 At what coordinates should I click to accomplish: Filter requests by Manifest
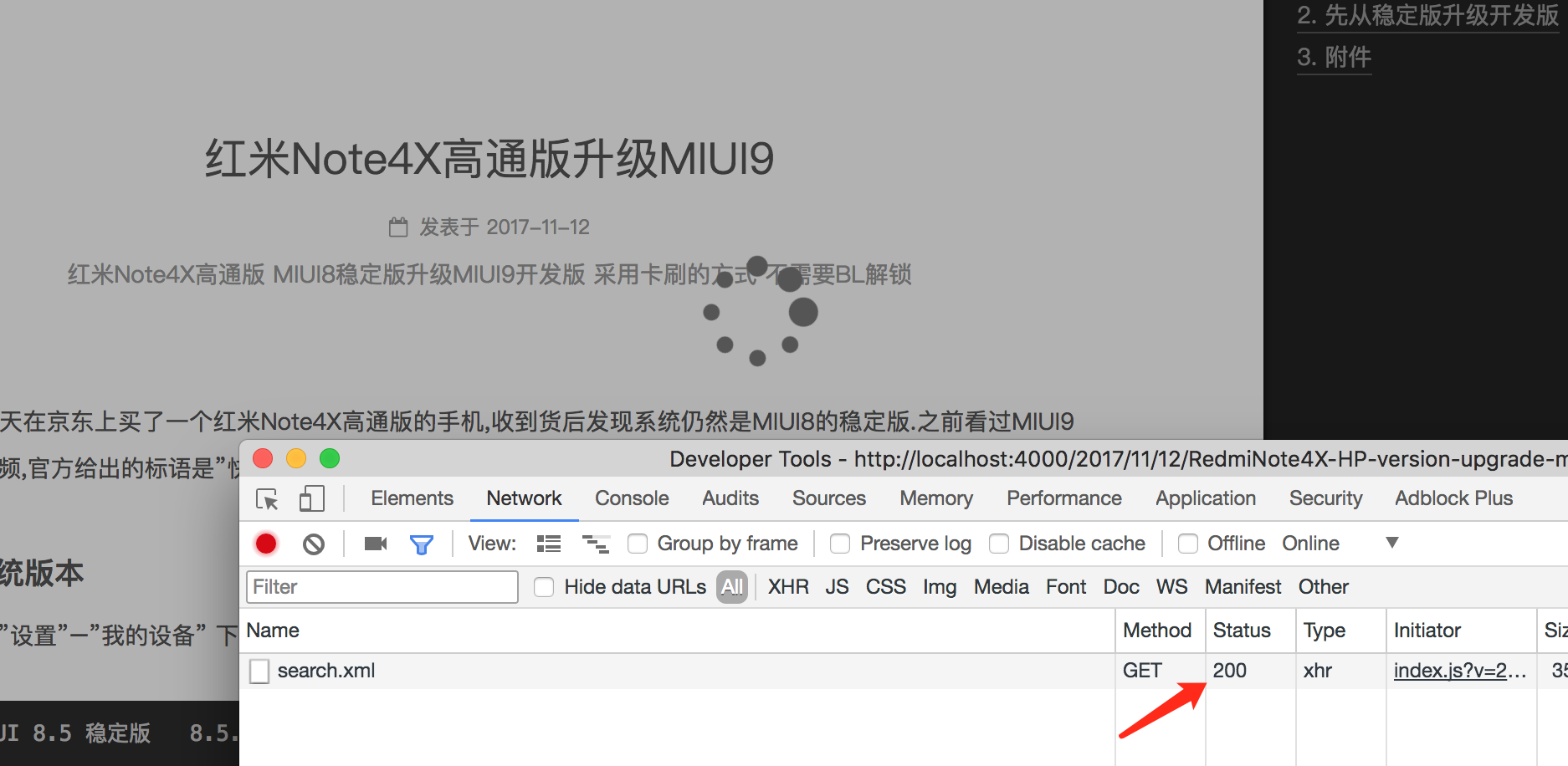1243,587
